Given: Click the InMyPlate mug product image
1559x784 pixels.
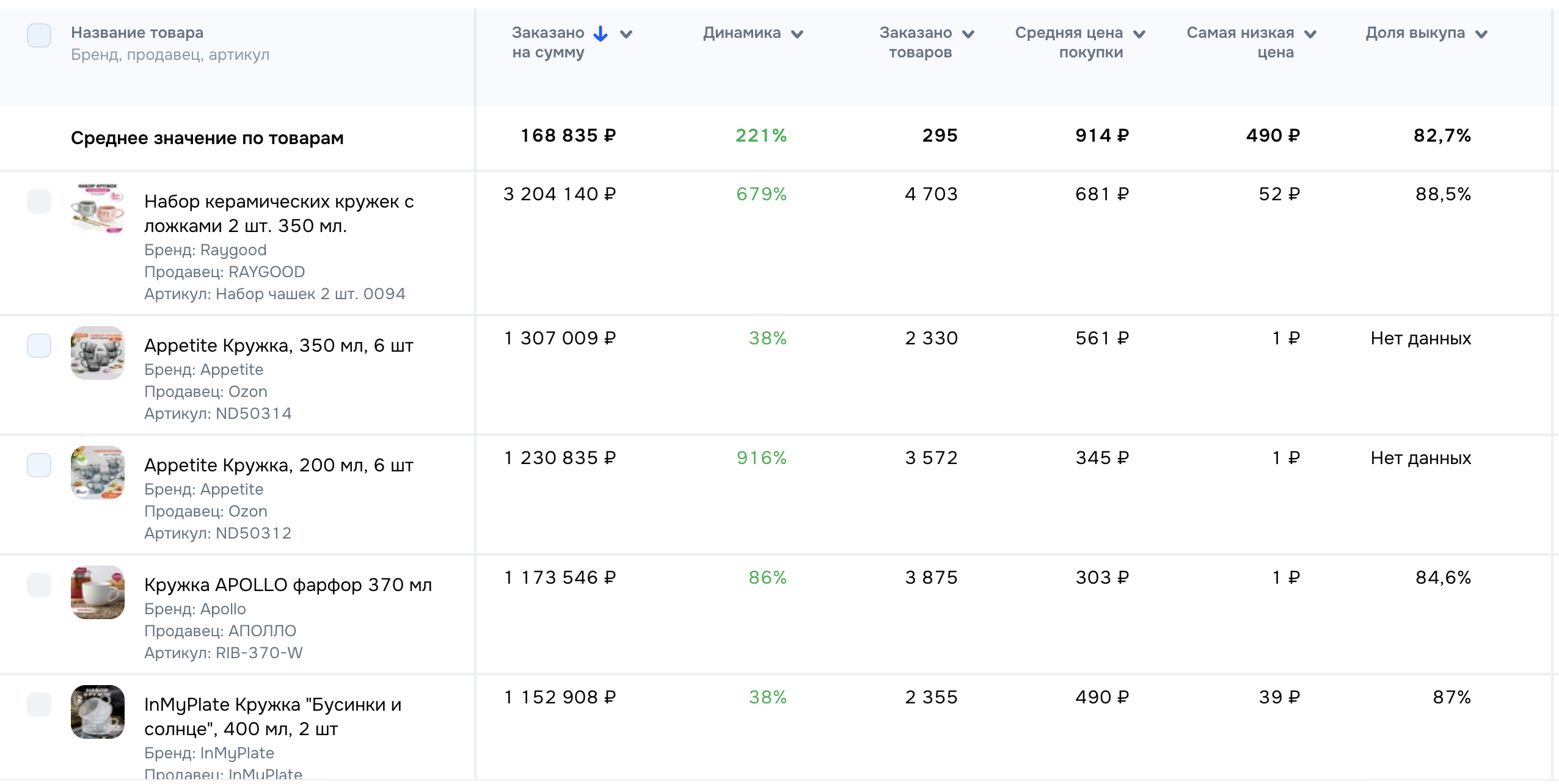Looking at the screenshot, I should [98, 712].
